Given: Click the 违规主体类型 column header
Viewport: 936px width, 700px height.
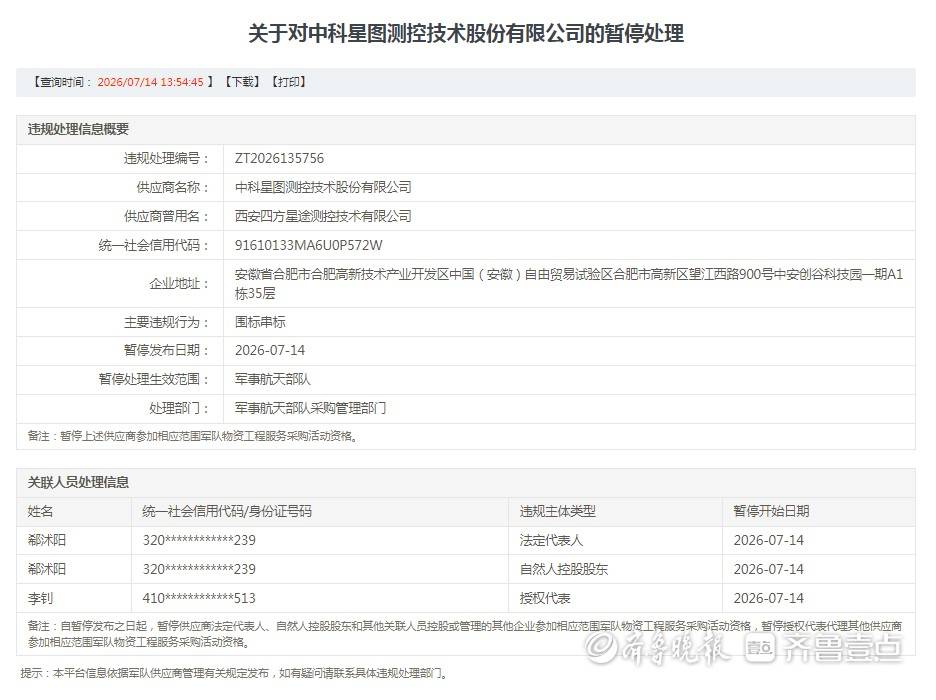Looking at the screenshot, I should 558,511.
